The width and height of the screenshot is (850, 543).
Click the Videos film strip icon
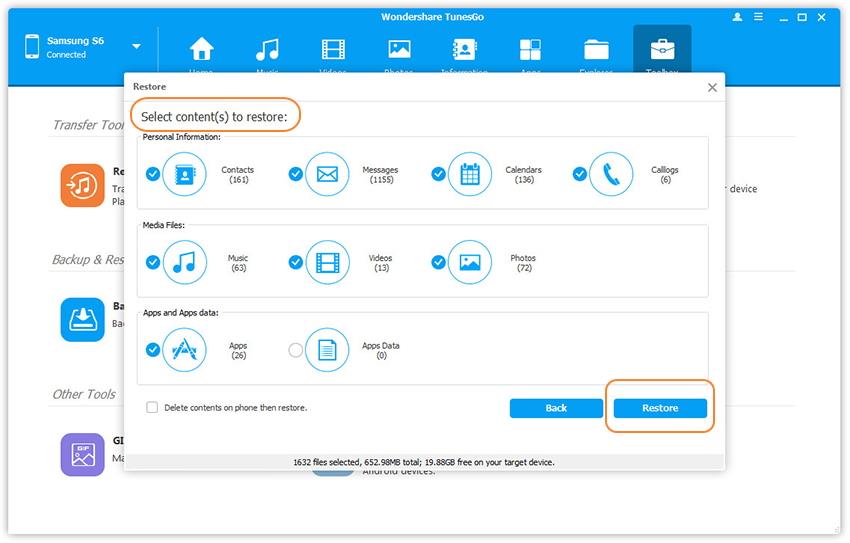coord(327,262)
